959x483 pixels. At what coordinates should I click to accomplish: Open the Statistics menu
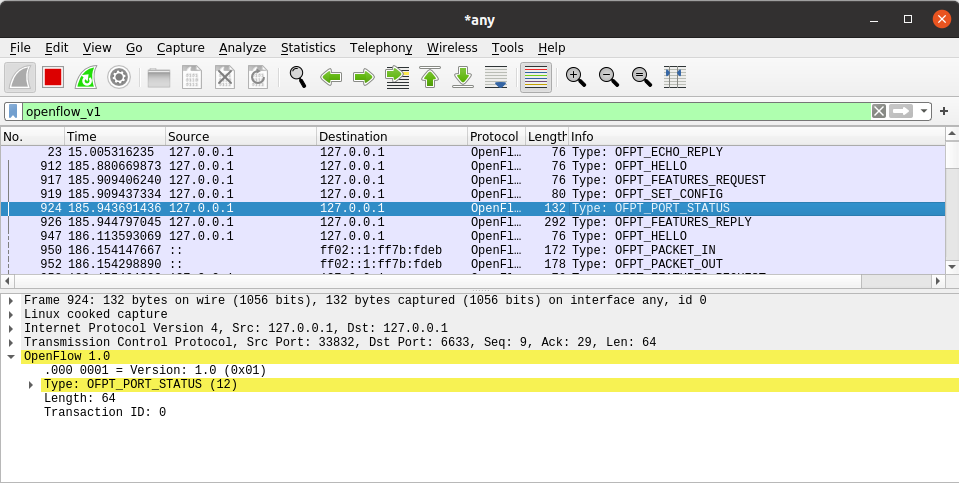308,48
